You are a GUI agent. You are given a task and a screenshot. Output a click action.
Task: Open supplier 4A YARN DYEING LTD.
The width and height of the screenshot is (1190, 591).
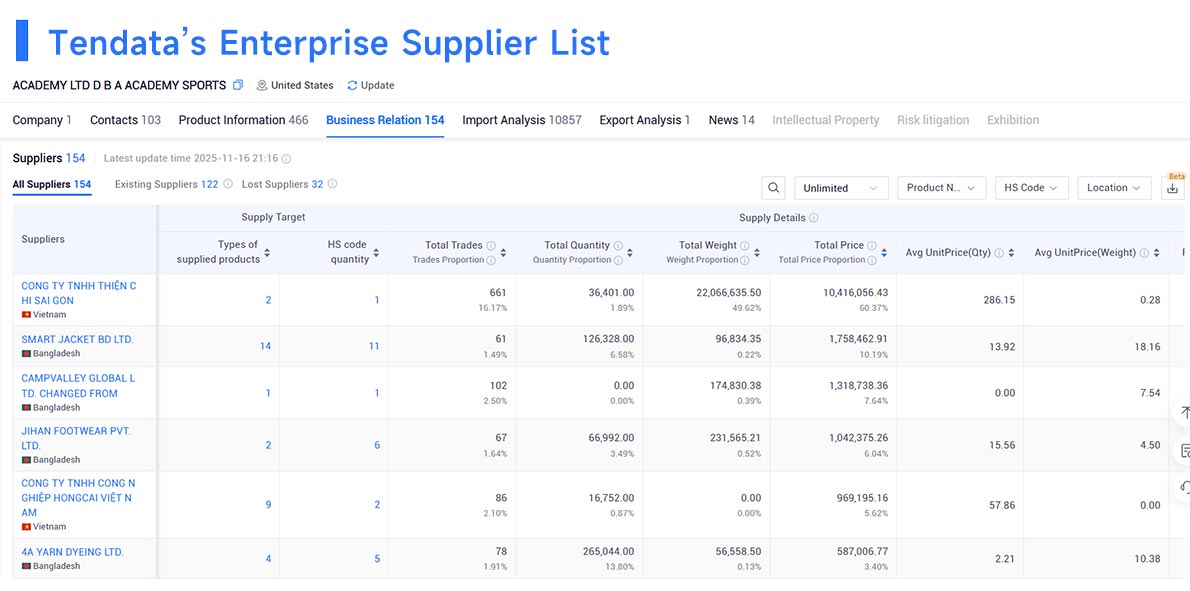(72, 552)
